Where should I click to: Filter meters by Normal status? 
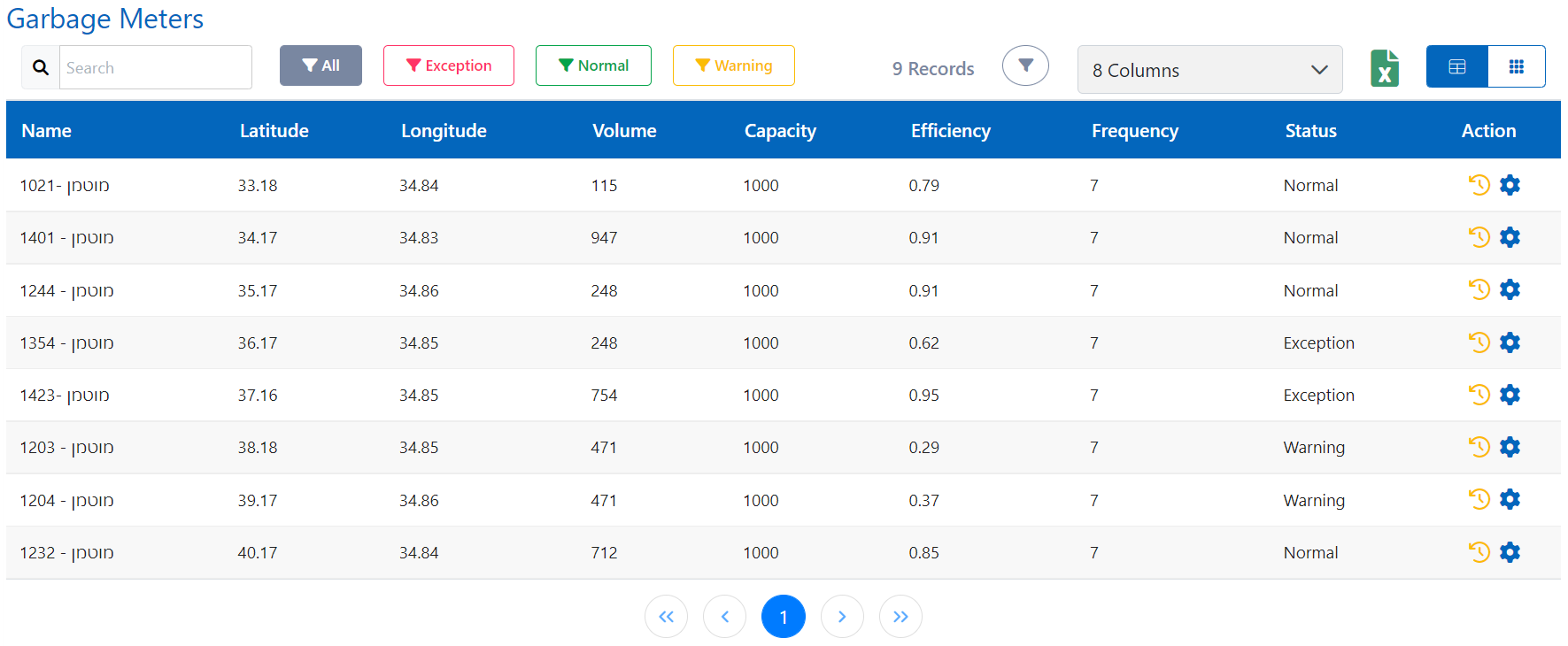(593, 65)
